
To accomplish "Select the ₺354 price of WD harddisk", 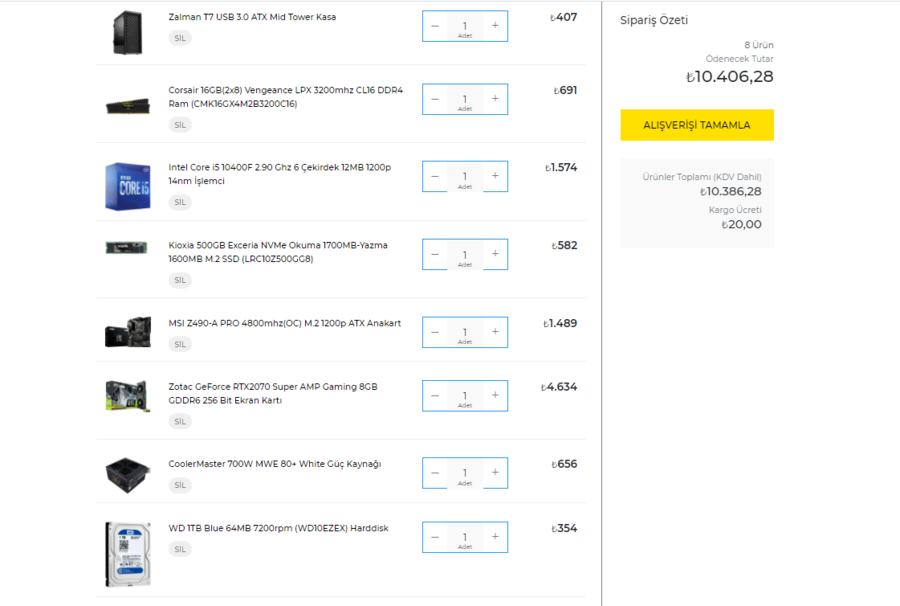I will pos(564,529).
